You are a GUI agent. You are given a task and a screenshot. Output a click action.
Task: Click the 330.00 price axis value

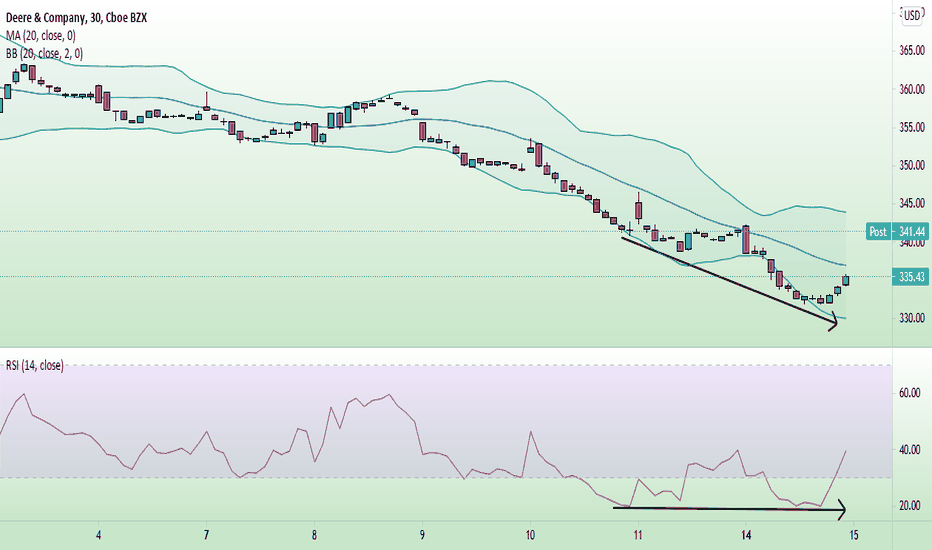[x=912, y=318]
